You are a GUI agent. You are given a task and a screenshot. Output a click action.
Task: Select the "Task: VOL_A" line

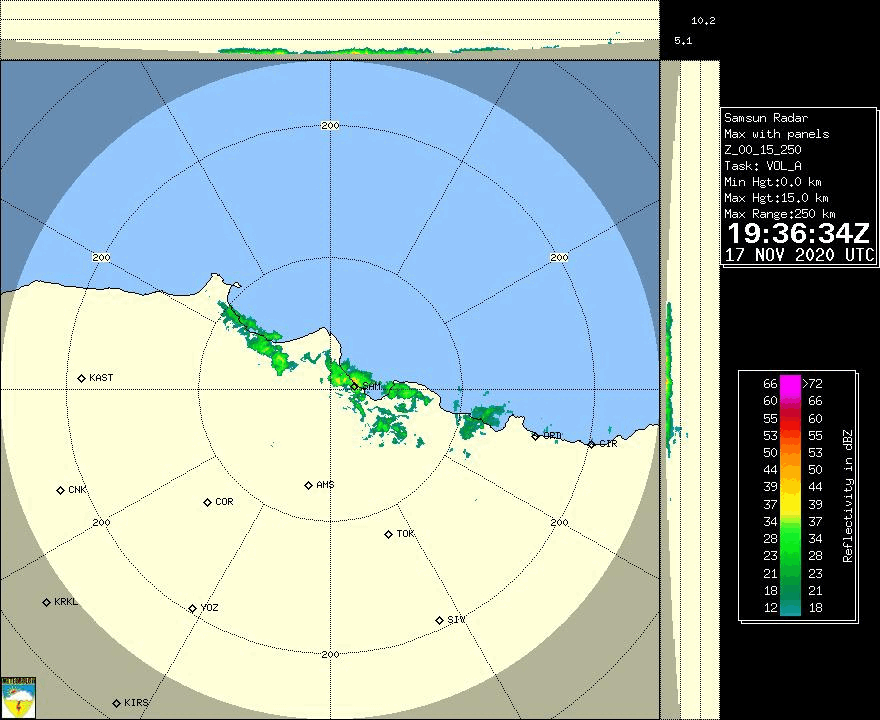(763, 166)
